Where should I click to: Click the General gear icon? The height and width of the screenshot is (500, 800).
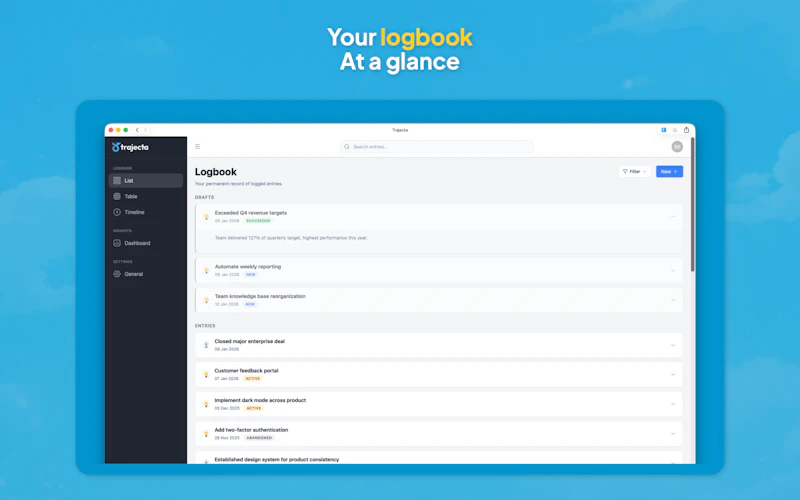click(117, 274)
